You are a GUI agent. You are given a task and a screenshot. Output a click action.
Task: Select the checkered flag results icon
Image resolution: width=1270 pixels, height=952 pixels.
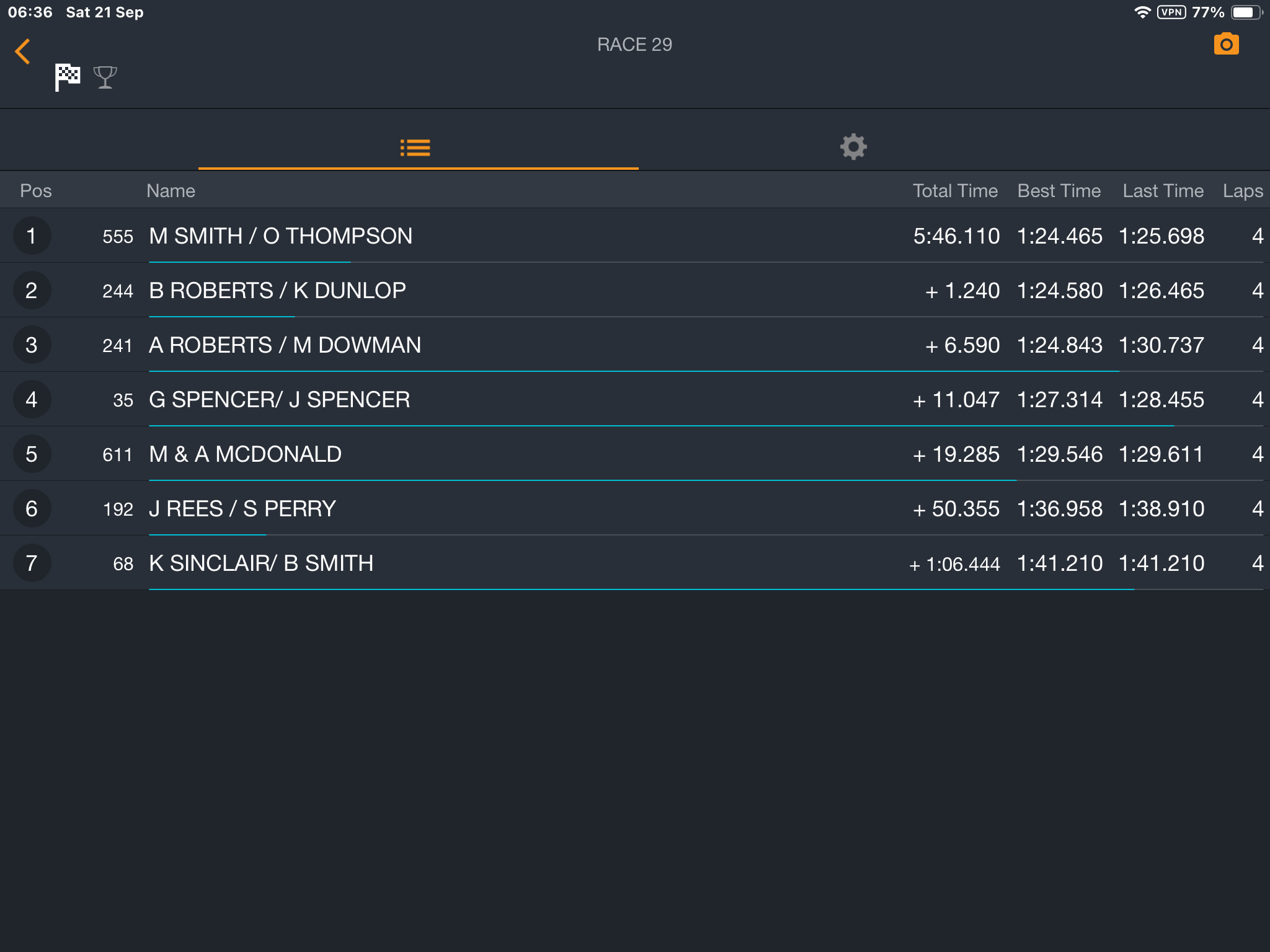[x=67, y=77]
